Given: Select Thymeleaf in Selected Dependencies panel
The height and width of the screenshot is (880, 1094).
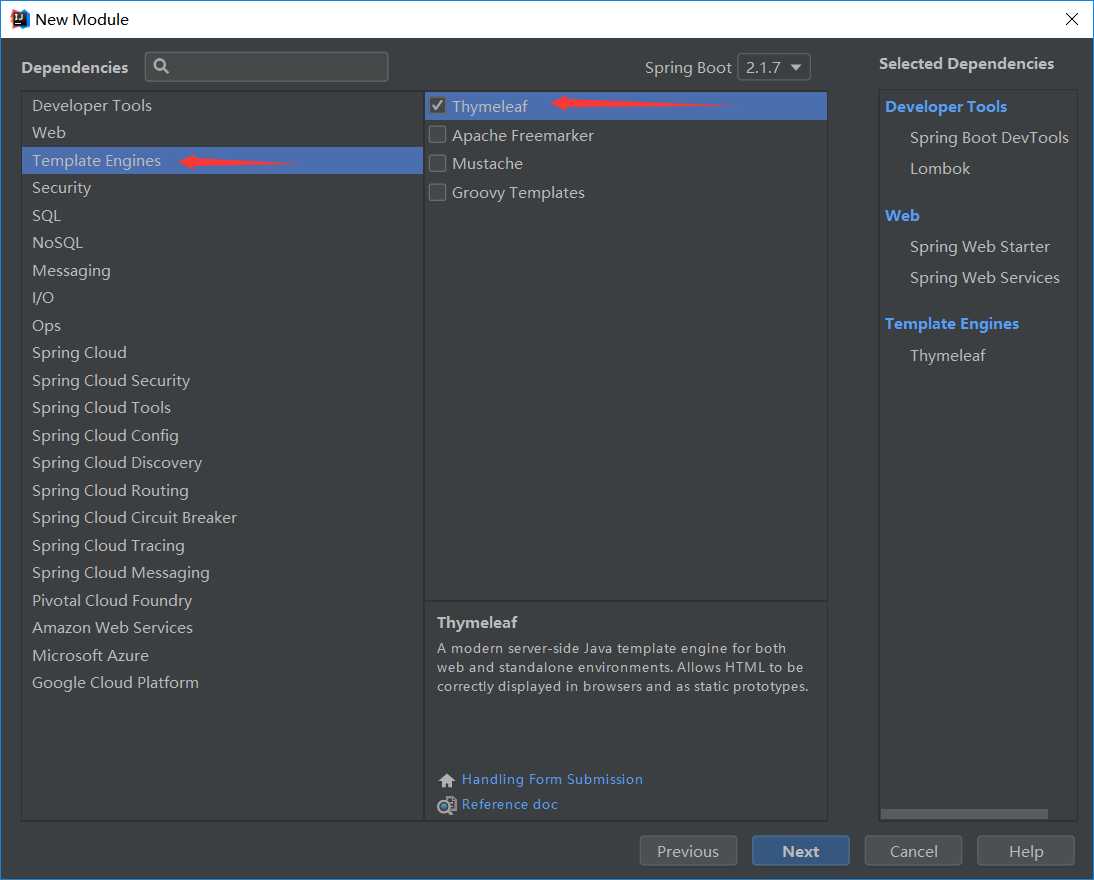Looking at the screenshot, I should (x=947, y=356).
